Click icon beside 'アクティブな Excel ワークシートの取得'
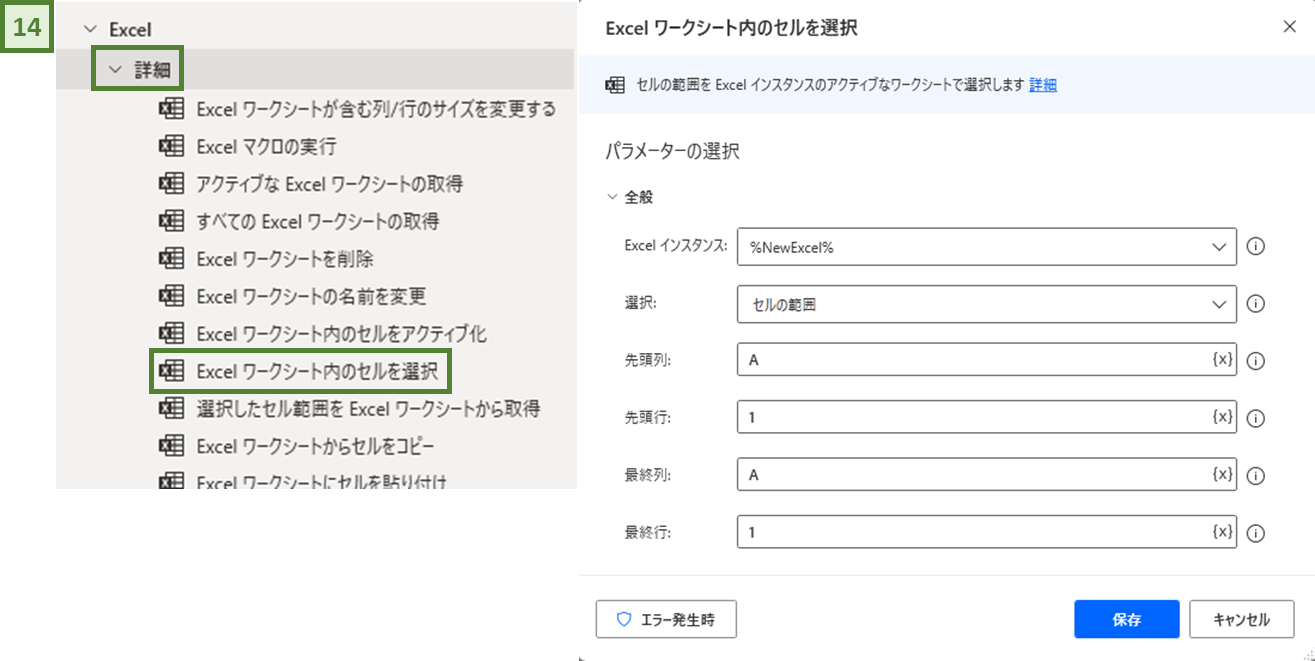 pos(172,183)
